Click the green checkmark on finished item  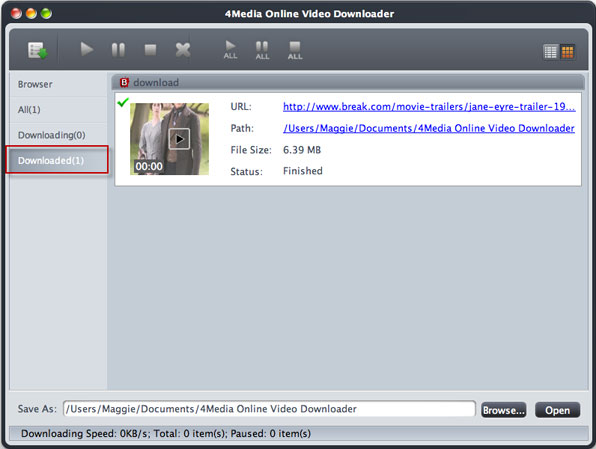click(x=123, y=102)
